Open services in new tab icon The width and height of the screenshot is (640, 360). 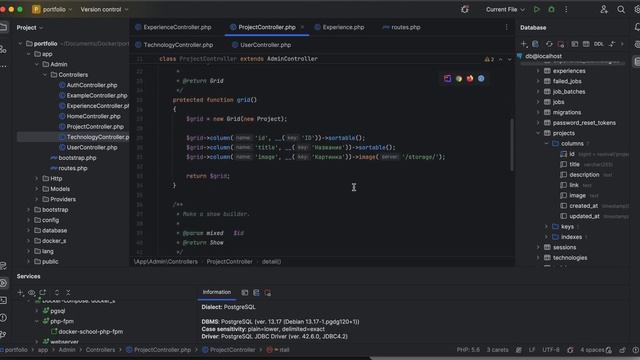click(43, 292)
